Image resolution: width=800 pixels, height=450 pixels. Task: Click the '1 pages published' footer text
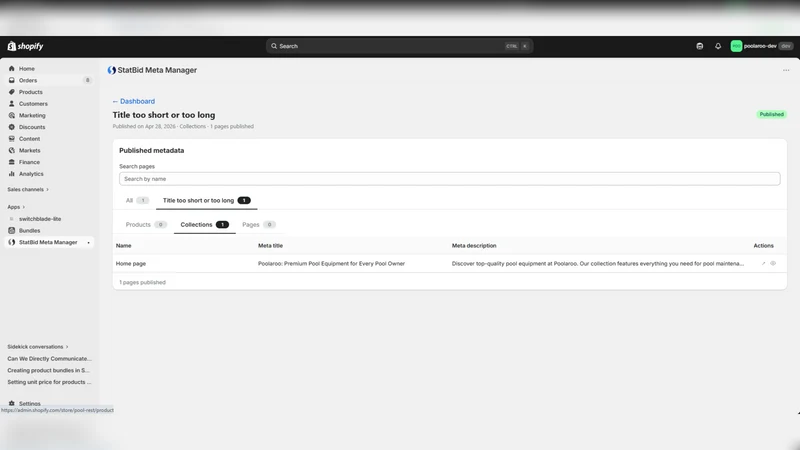[142, 283]
